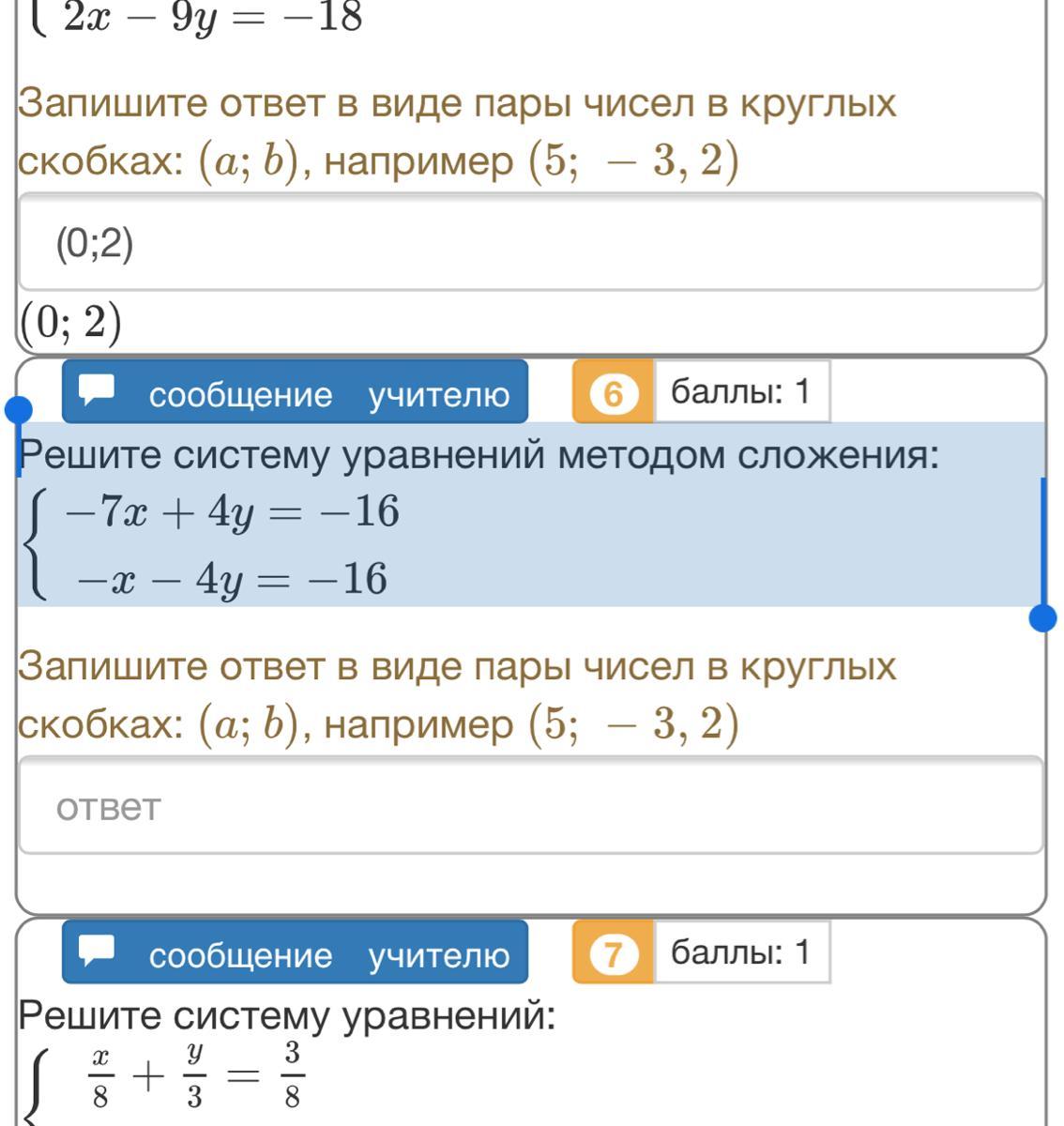Click the equation −x − 4y = −16

click(232, 579)
